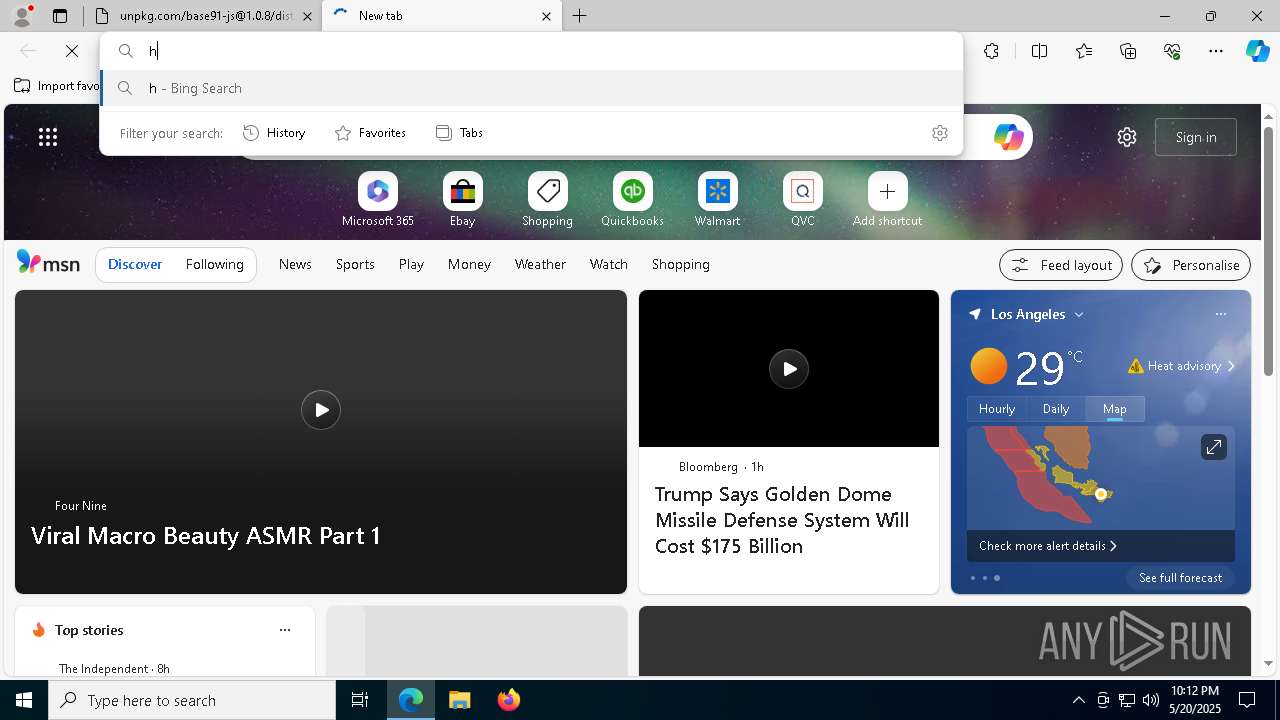Open the Browser essentials heart icon
Image resolution: width=1280 pixels, height=720 pixels.
1172,51
